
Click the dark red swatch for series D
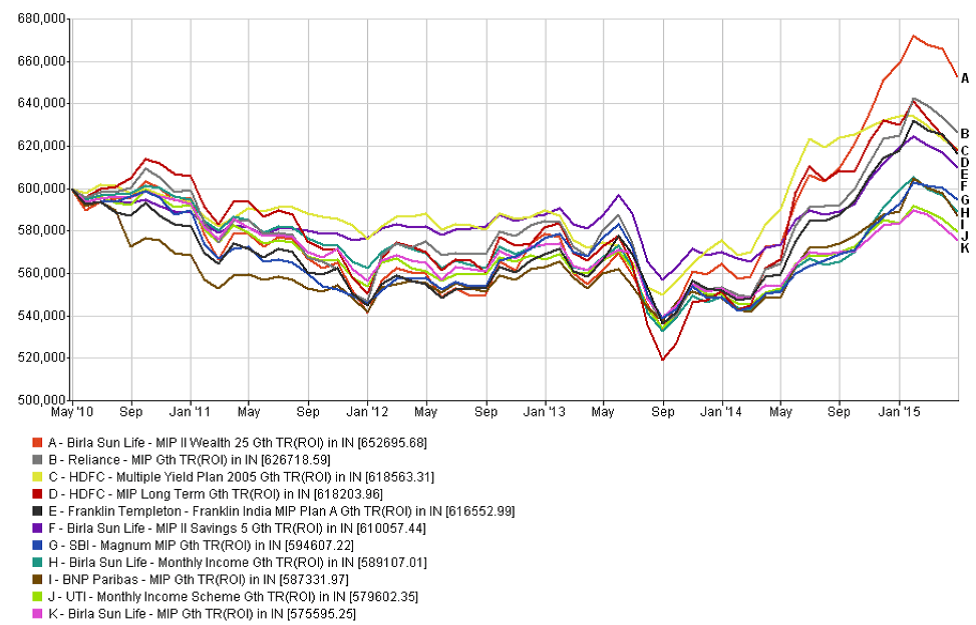pos(37,494)
